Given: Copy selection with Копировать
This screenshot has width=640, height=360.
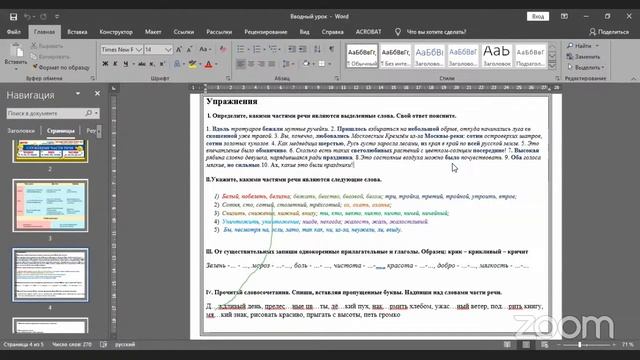Looking at the screenshot, I should pos(50,57).
